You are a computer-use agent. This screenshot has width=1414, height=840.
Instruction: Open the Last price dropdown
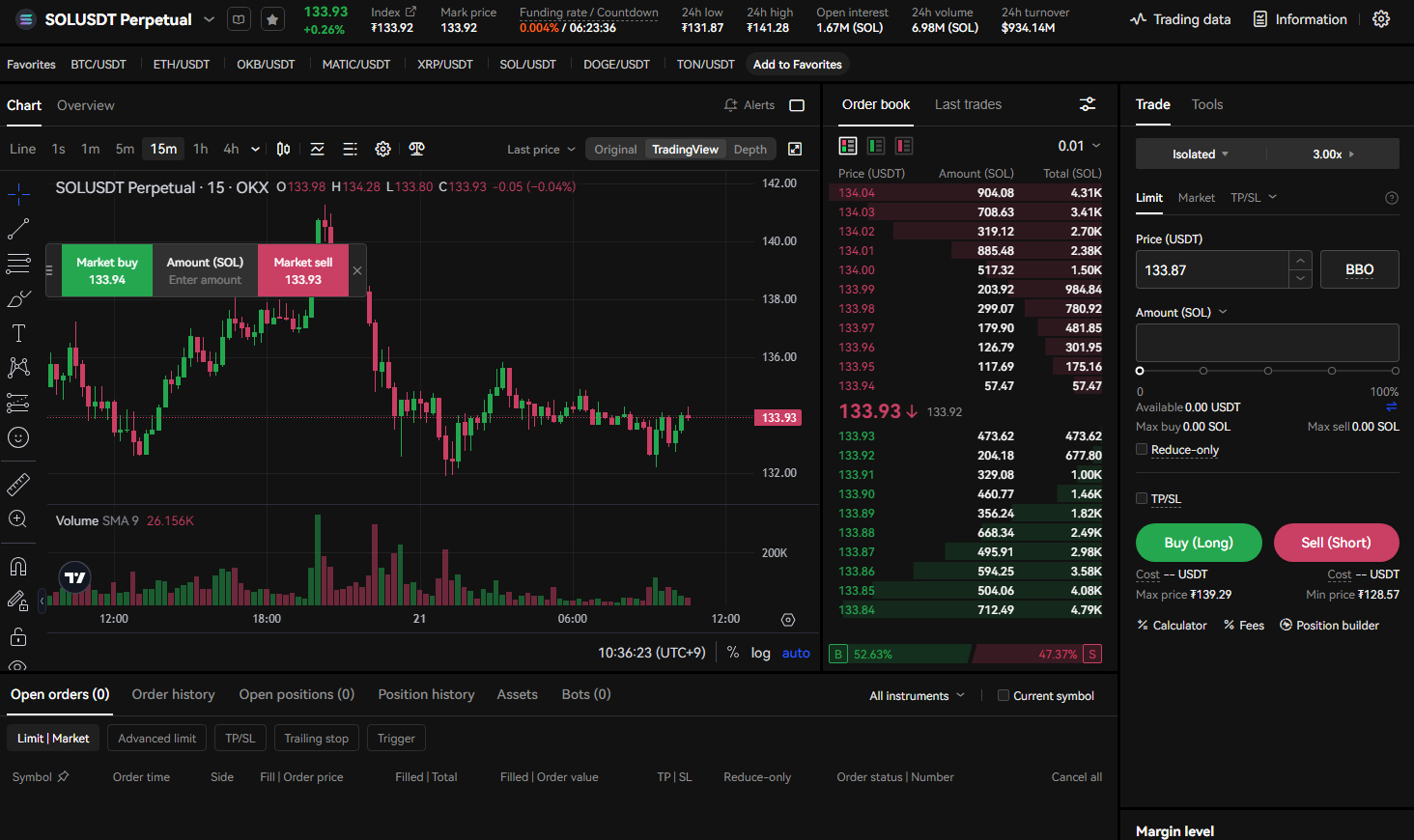coord(541,149)
